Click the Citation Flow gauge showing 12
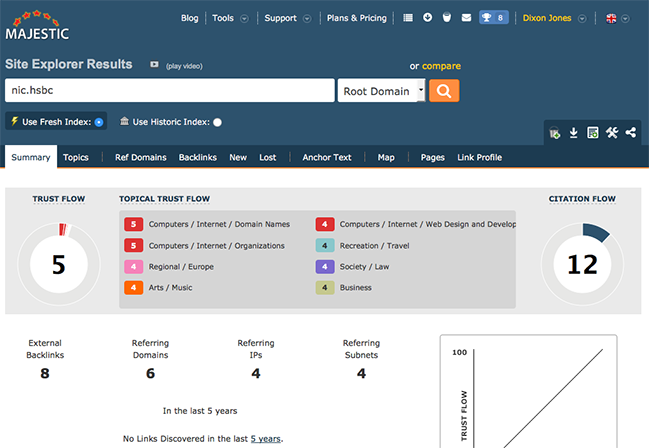Screen dimensions: 649x448 [582, 264]
